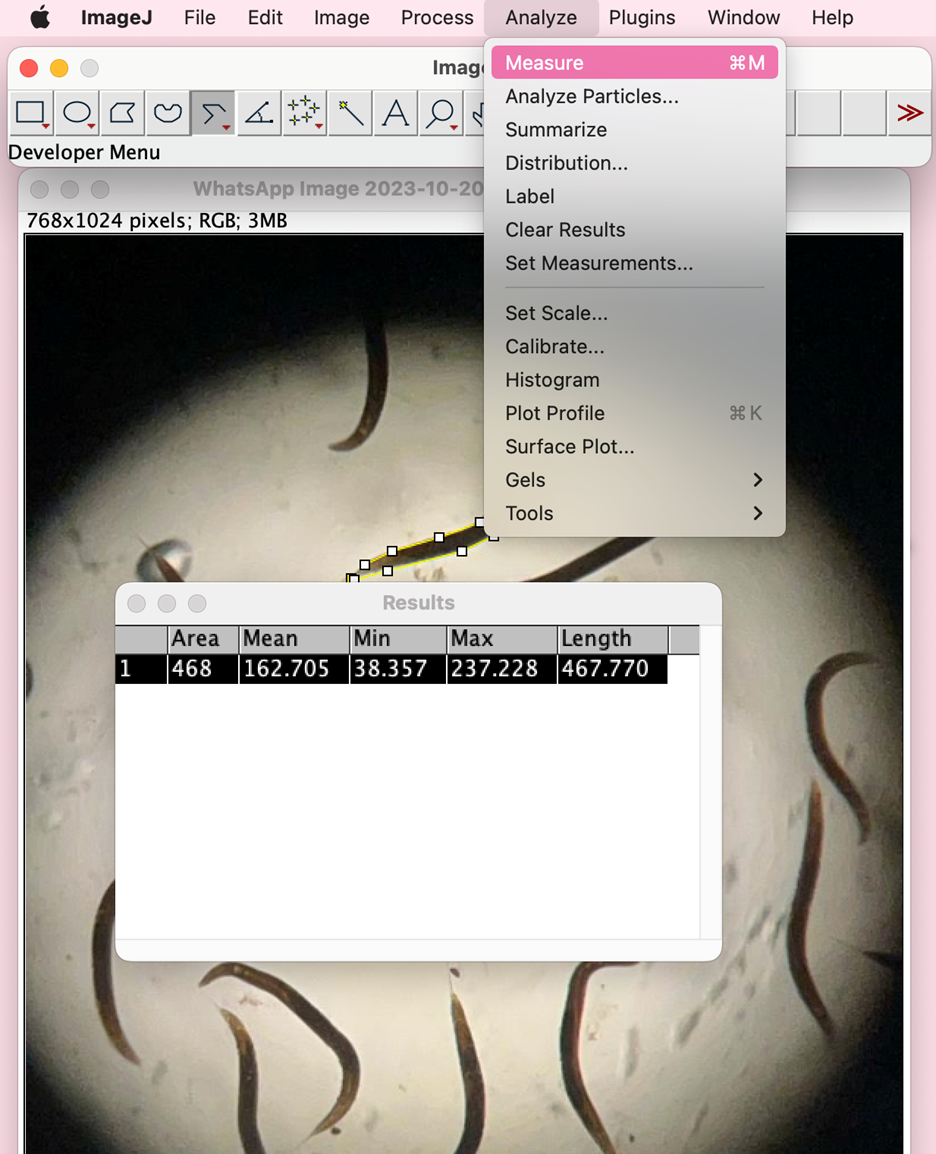Image resolution: width=936 pixels, height=1154 pixels.
Task: Select the Magnifying glass tool
Action: point(442,113)
